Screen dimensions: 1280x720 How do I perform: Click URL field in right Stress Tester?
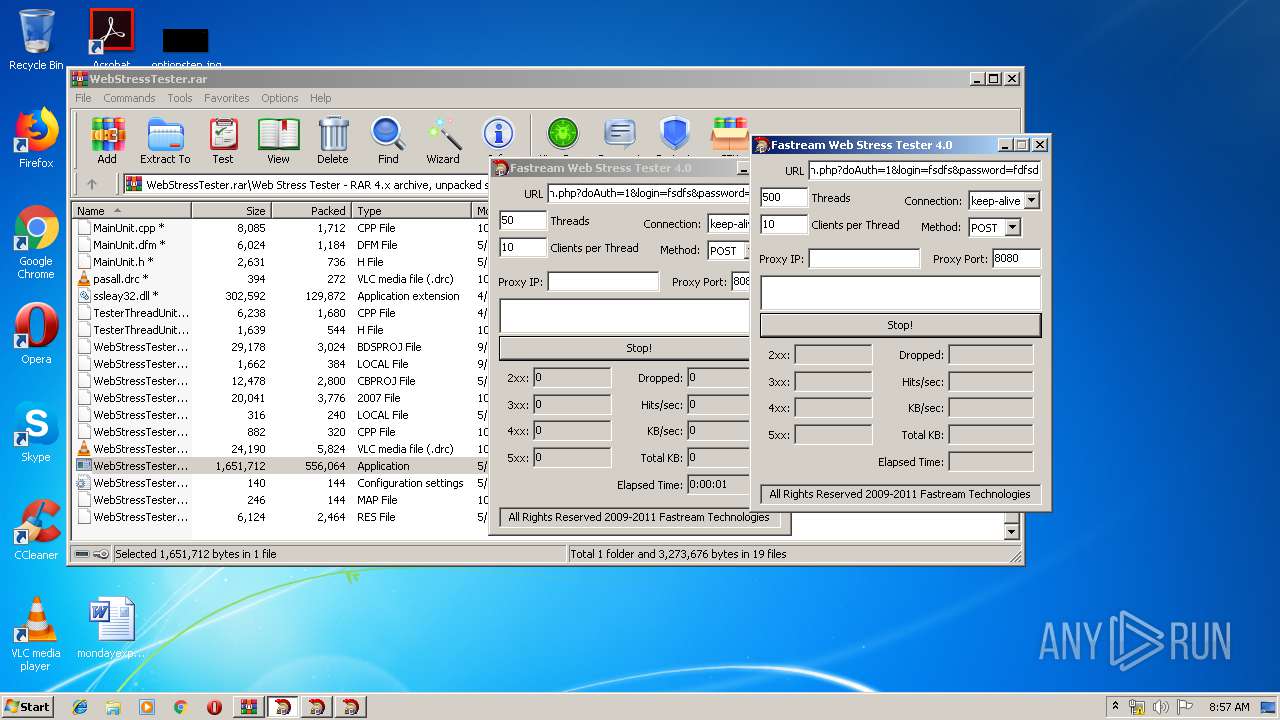[924, 170]
